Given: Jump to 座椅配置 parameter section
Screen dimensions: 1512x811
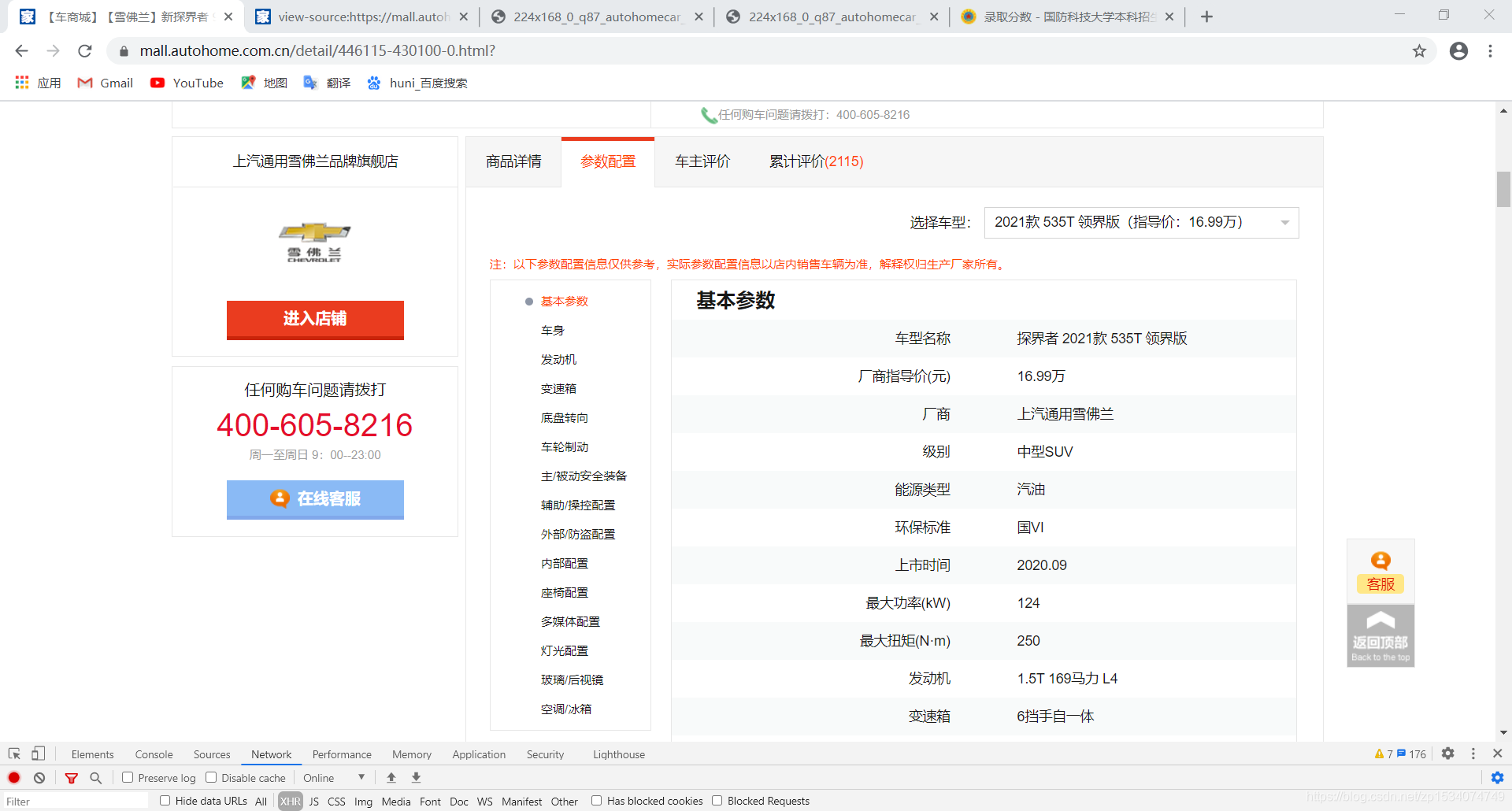Looking at the screenshot, I should 565,593.
